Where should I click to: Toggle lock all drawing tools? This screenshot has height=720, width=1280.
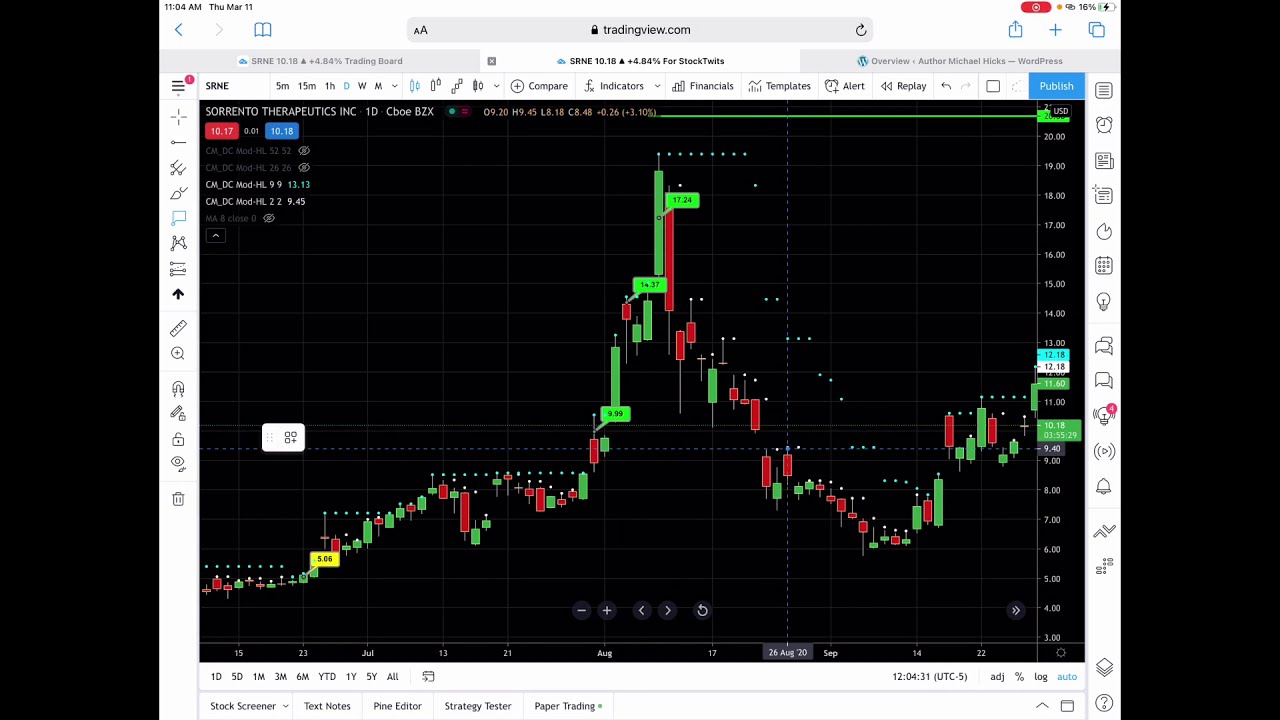178,439
